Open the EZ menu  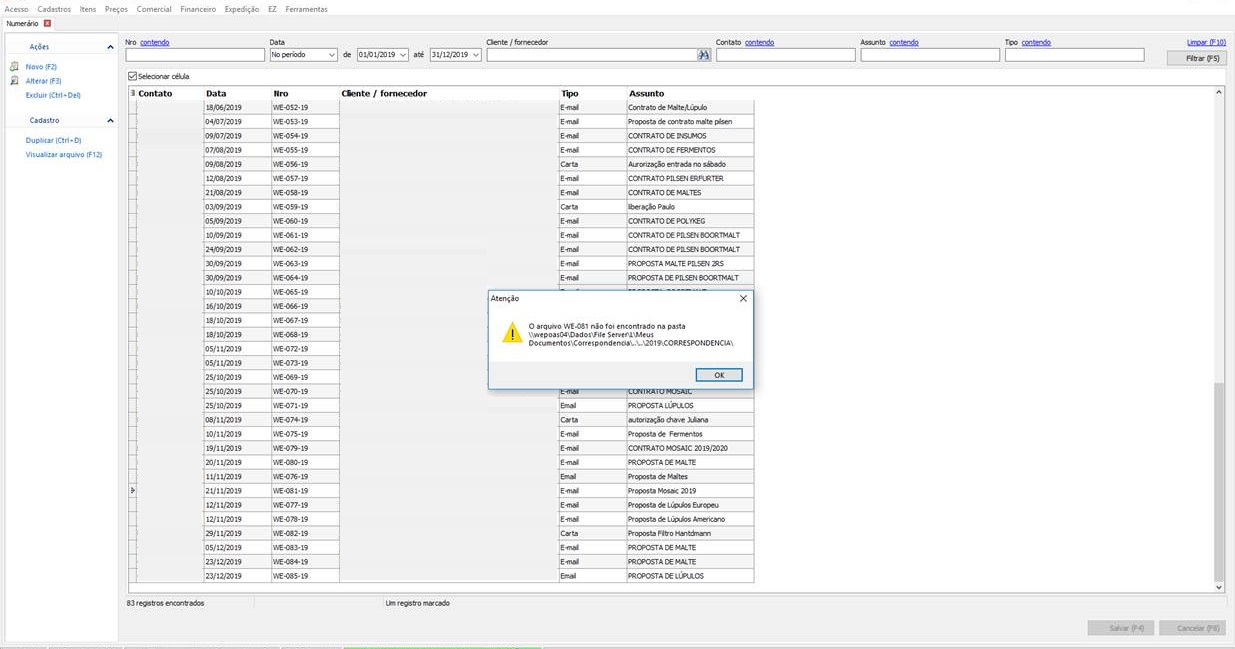(x=272, y=9)
